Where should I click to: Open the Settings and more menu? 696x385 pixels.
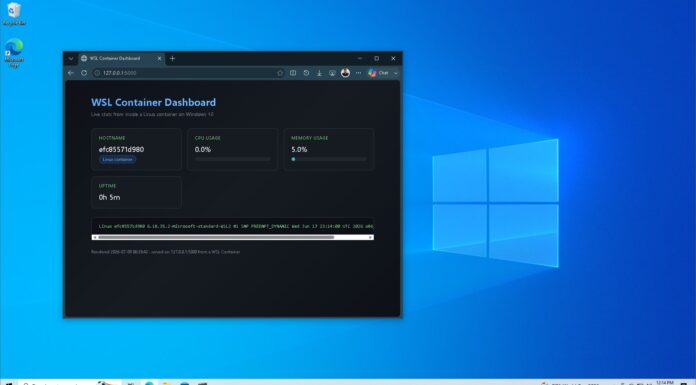point(358,73)
